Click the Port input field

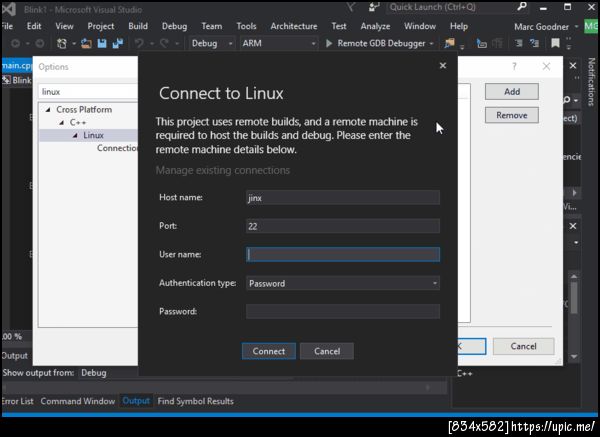[x=343, y=226]
